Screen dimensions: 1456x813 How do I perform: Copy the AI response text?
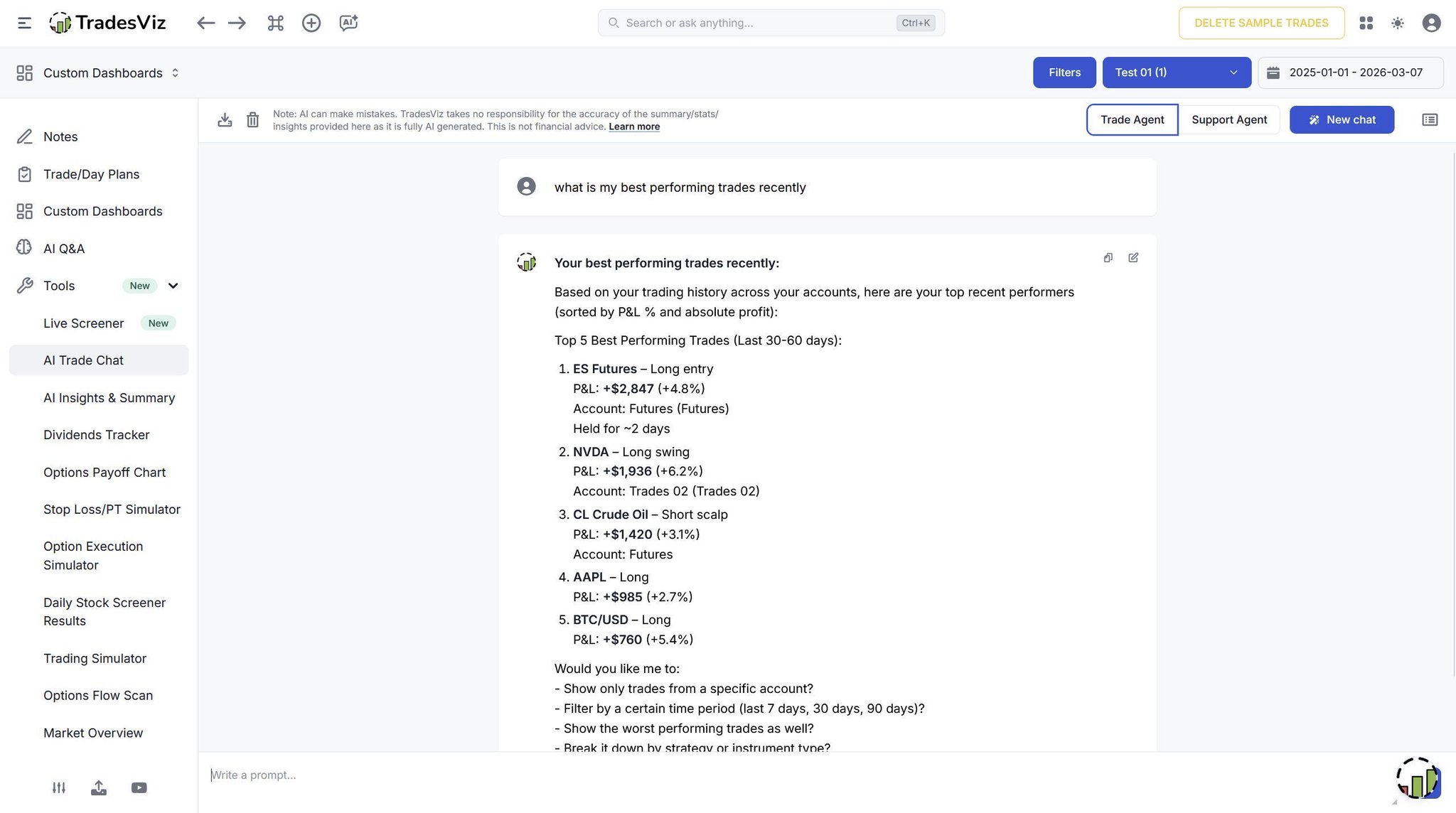tap(1108, 258)
